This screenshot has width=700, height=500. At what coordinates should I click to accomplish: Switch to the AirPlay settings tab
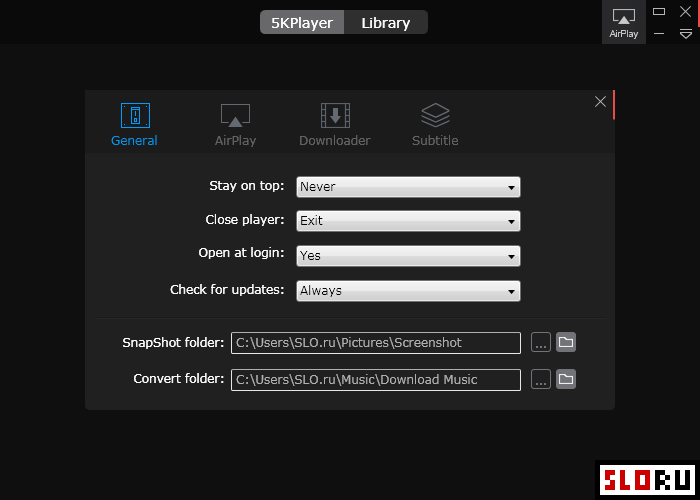point(235,125)
